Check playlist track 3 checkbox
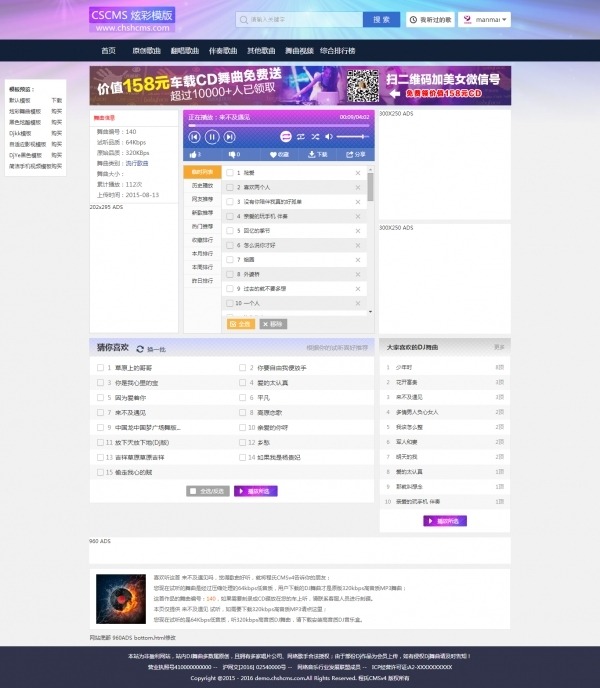 coord(230,202)
